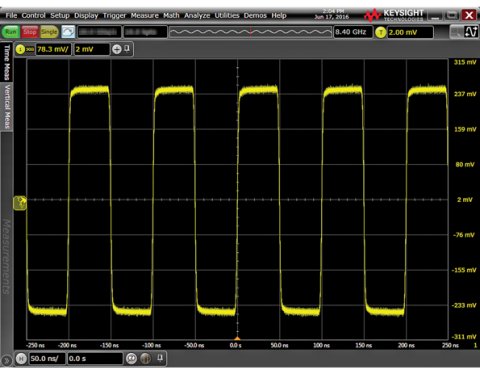Expand the Time Meas side panel
The height and width of the screenshot is (374, 480).
pyautogui.click(x=7, y=62)
